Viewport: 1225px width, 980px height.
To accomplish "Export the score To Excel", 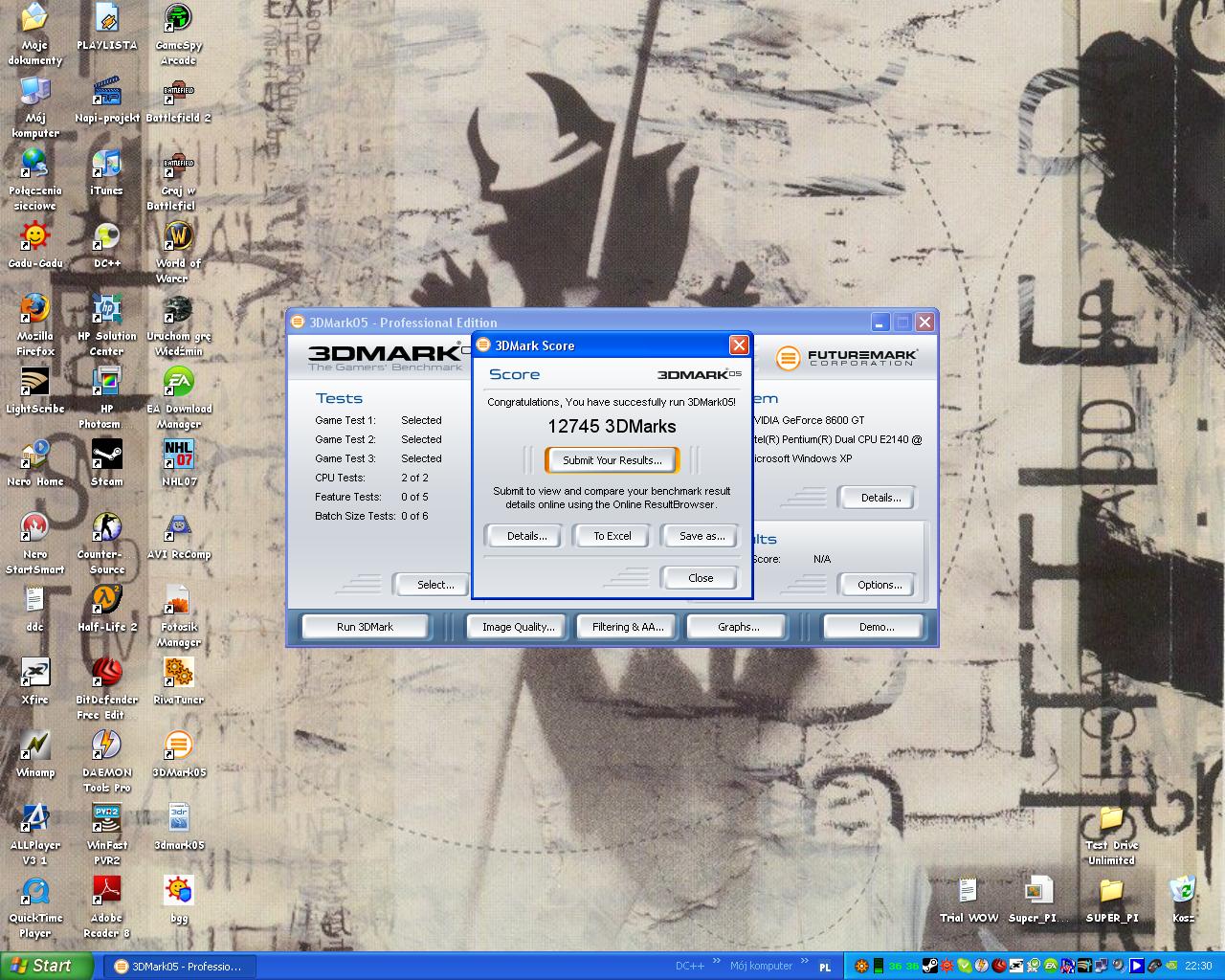I will tap(612, 536).
